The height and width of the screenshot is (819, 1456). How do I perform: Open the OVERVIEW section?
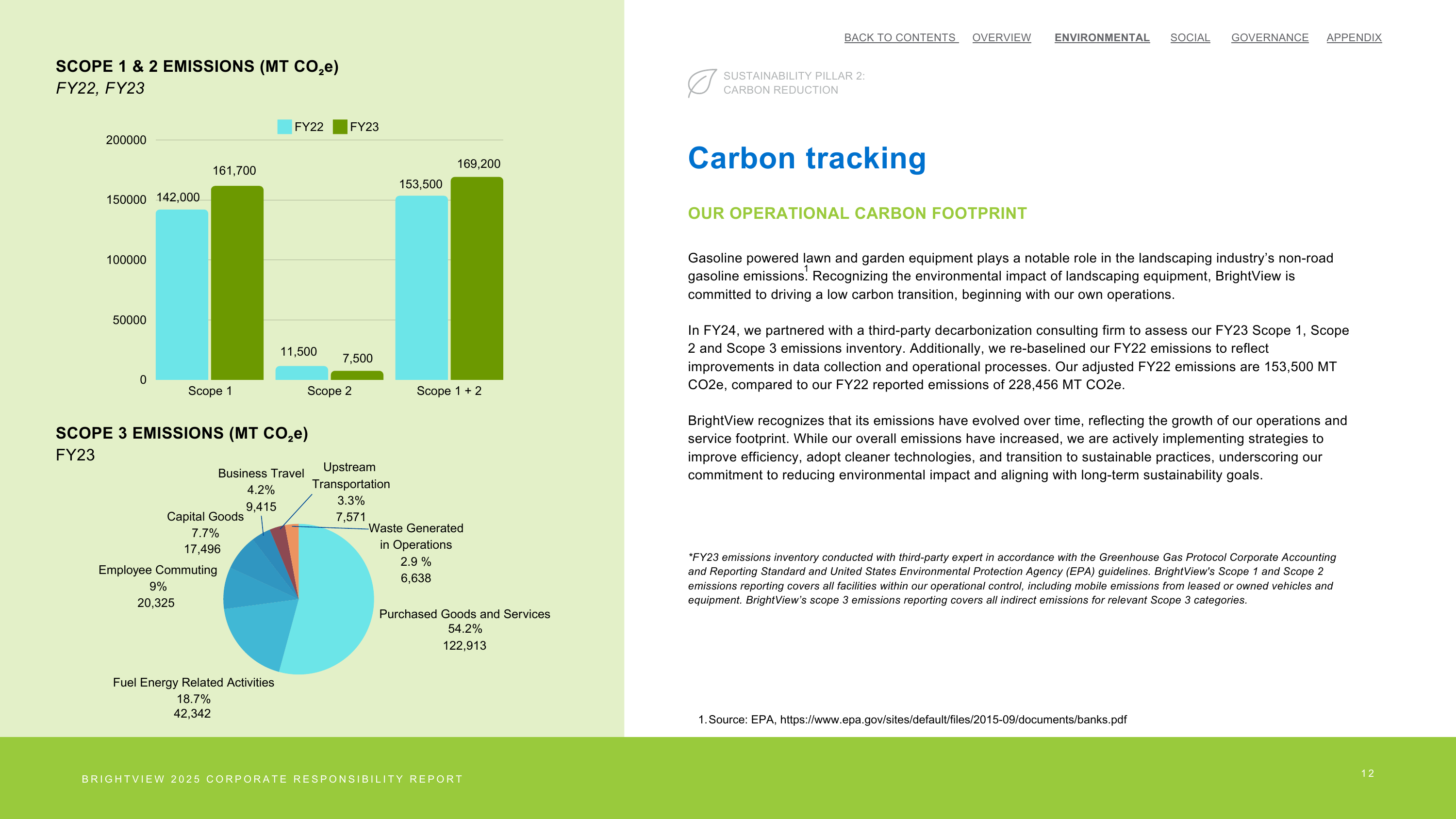(x=1002, y=37)
